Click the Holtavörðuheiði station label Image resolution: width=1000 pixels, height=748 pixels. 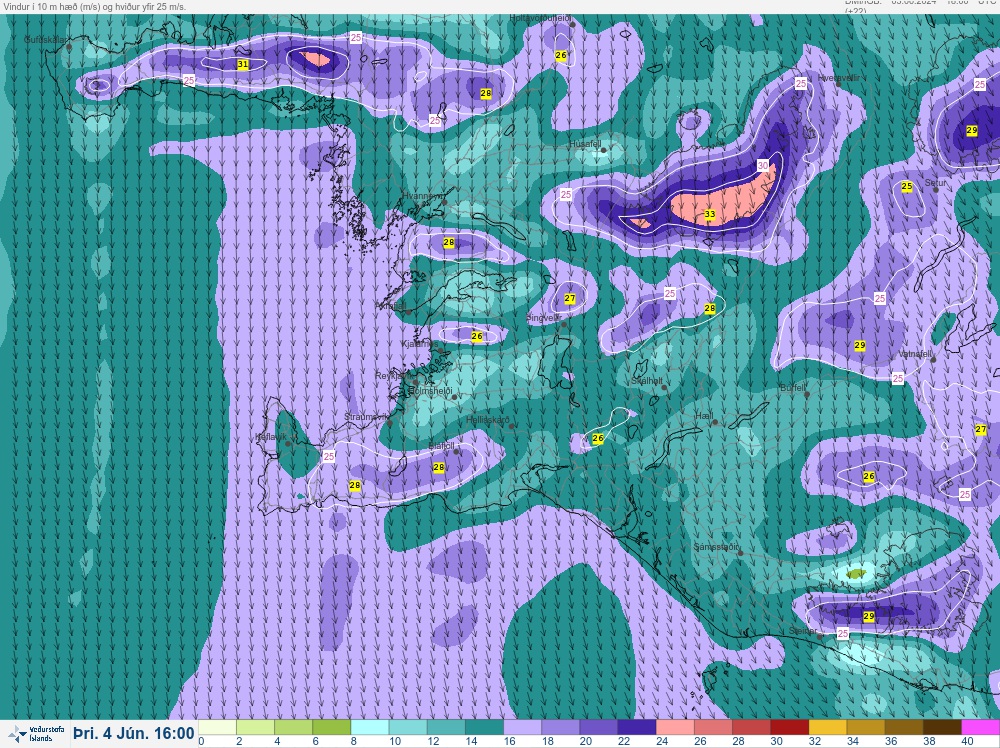coord(541,18)
